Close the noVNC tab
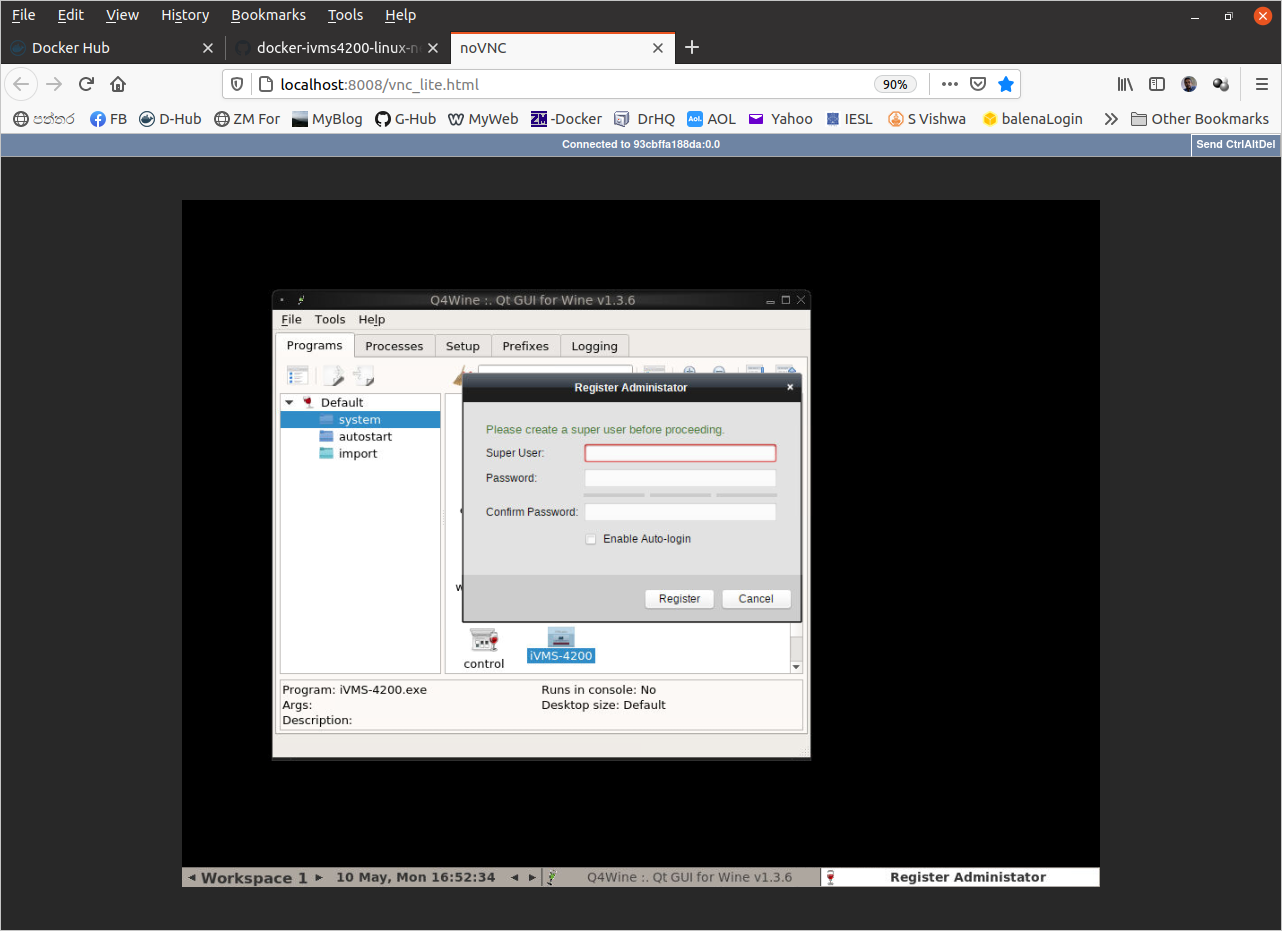Viewport: 1282px width, 931px height. pyautogui.click(x=658, y=47)
